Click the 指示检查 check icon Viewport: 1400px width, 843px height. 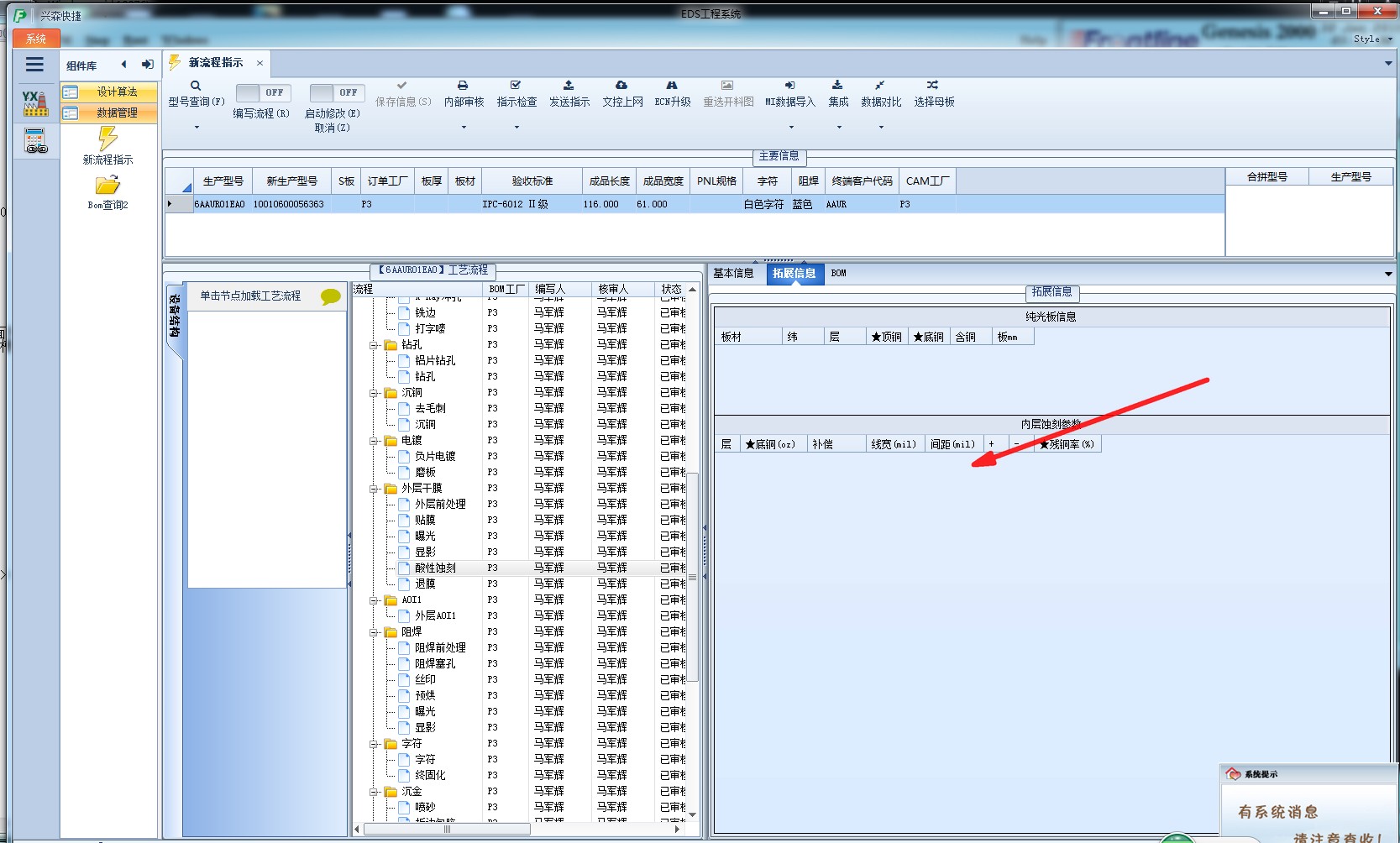(x=516, y=86)
